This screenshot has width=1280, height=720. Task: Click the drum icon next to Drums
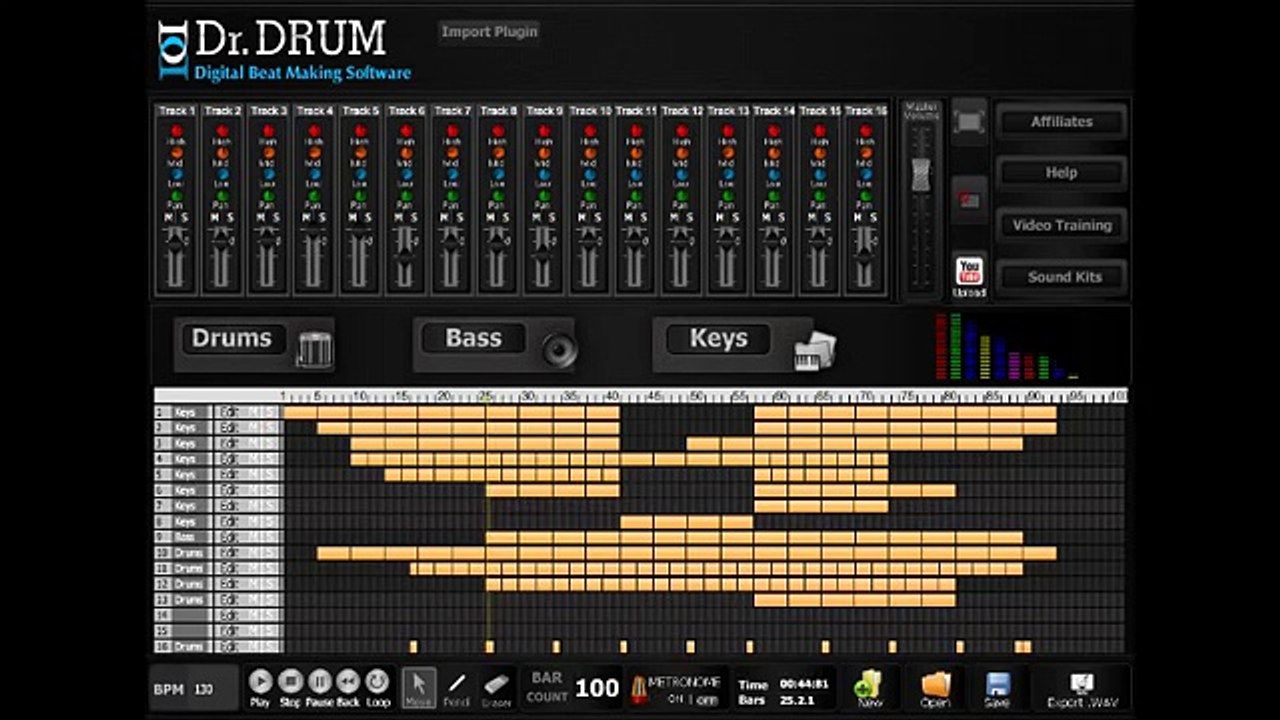(314, 348)
